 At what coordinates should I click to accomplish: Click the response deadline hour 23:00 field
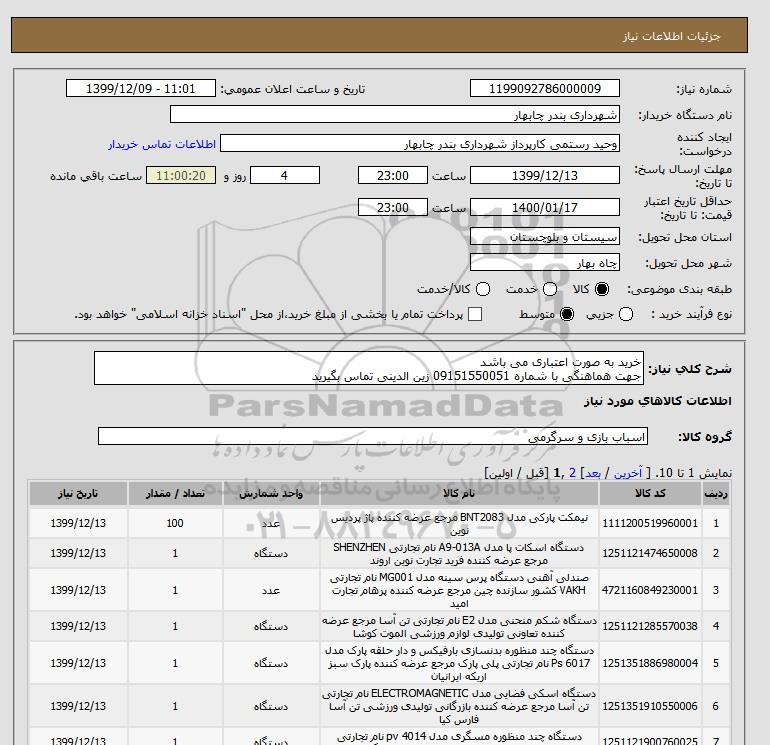point(393,175)
